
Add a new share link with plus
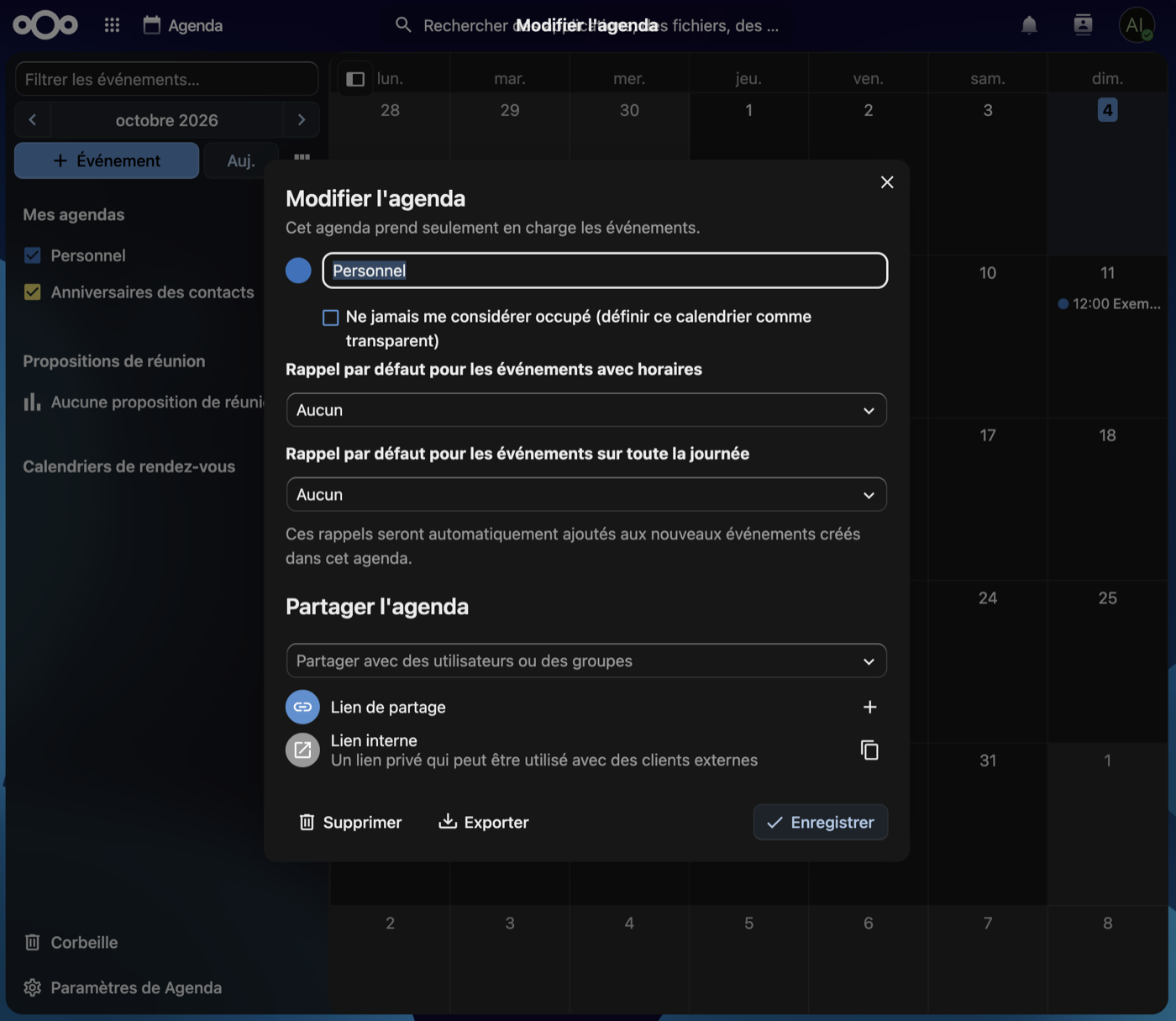(869, 707)
